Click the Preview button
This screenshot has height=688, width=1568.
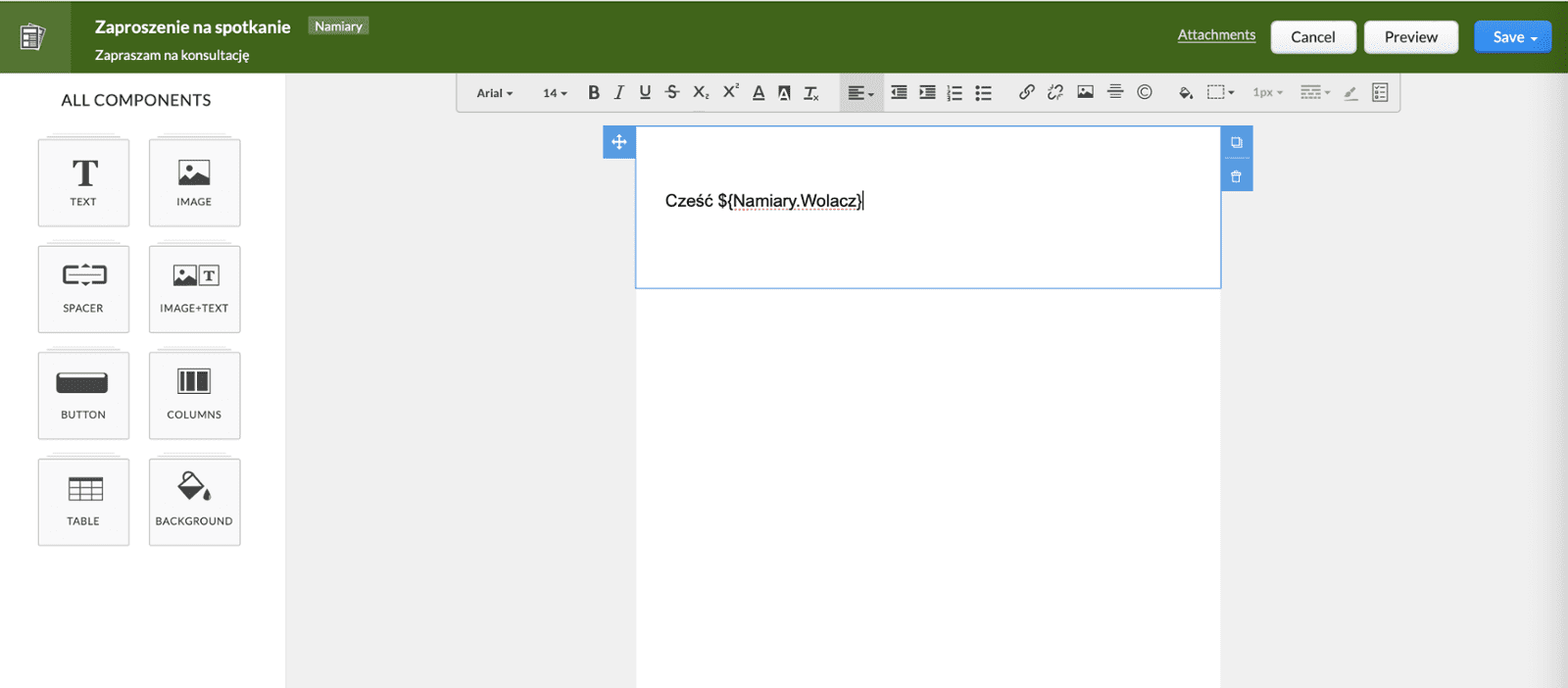tap(1410, 37)
